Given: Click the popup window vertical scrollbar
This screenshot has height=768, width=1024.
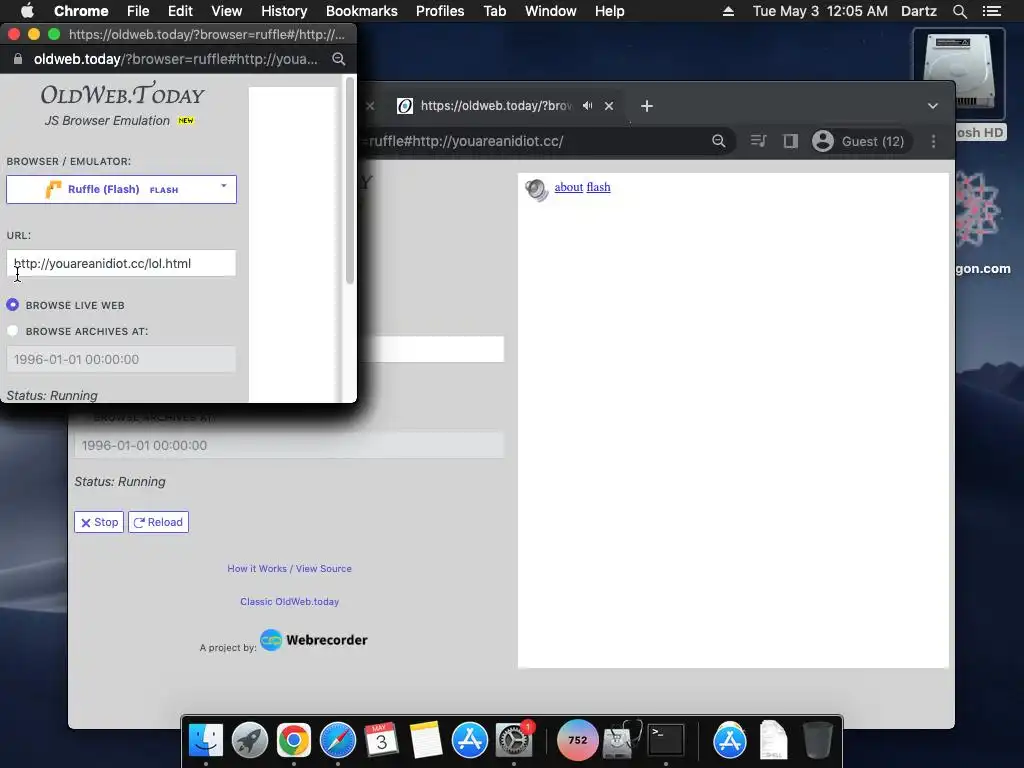Looking at the screenshot, I should [x=350, y=181].
